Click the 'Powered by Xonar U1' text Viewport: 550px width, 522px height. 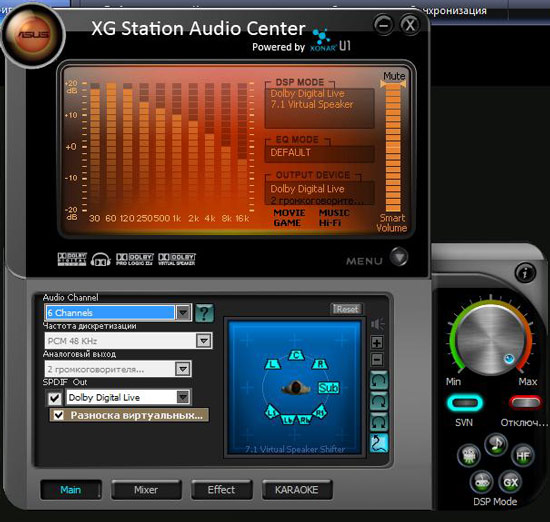click(x=301, y=47)
